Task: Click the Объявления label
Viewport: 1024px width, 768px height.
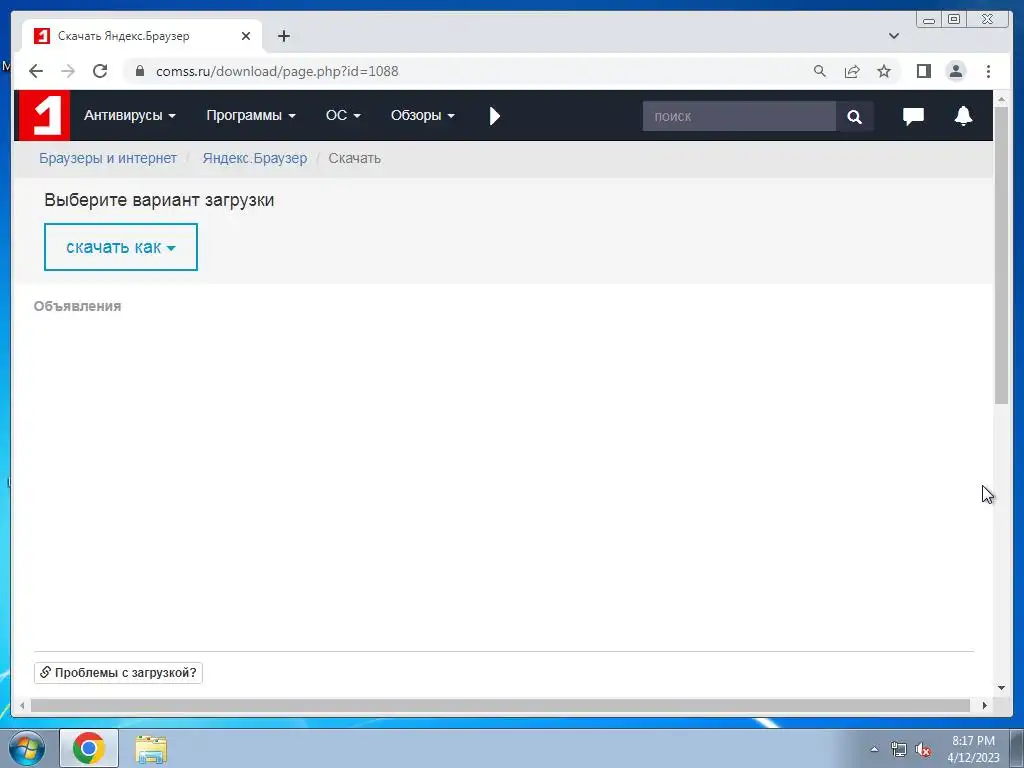Action: click(x=77, y=306)
